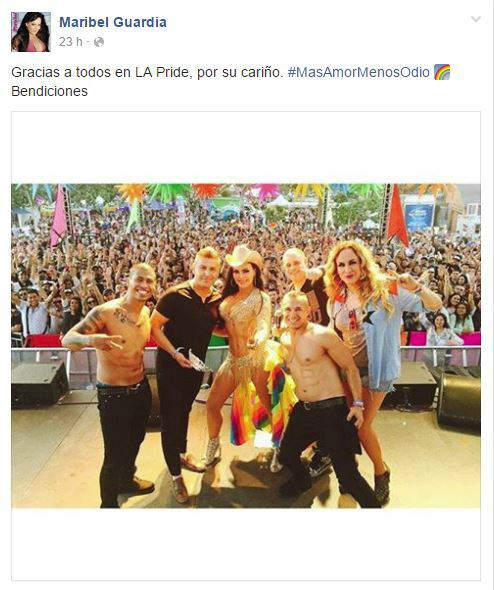Click the globe public audience icon
Image resolution: width=494 pixels, height=590 pixels.
pos(99,42)
